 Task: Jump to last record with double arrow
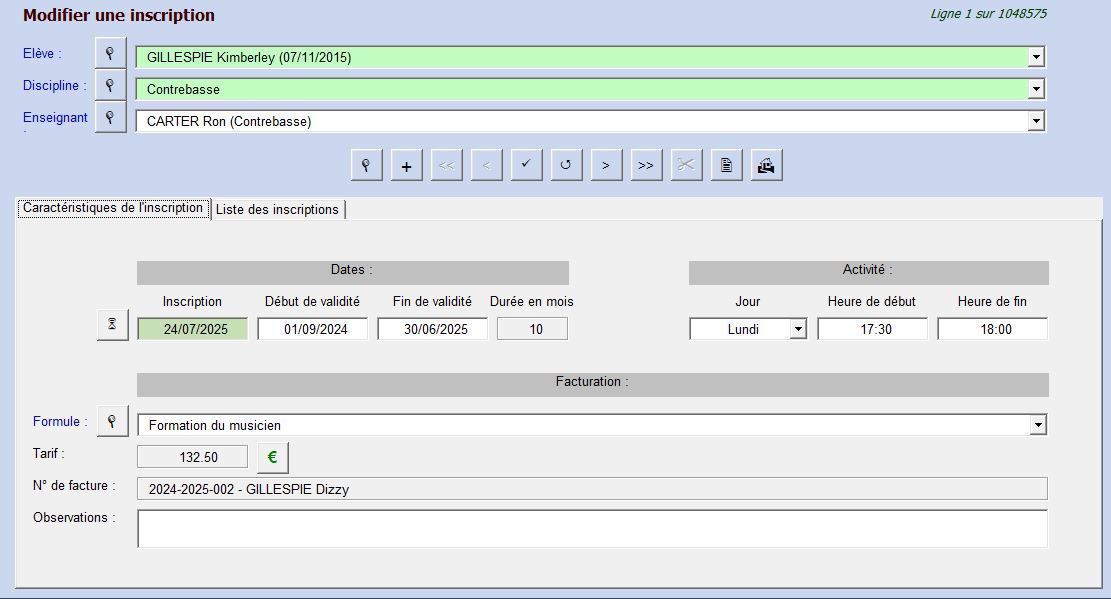[x=646, y=166]
